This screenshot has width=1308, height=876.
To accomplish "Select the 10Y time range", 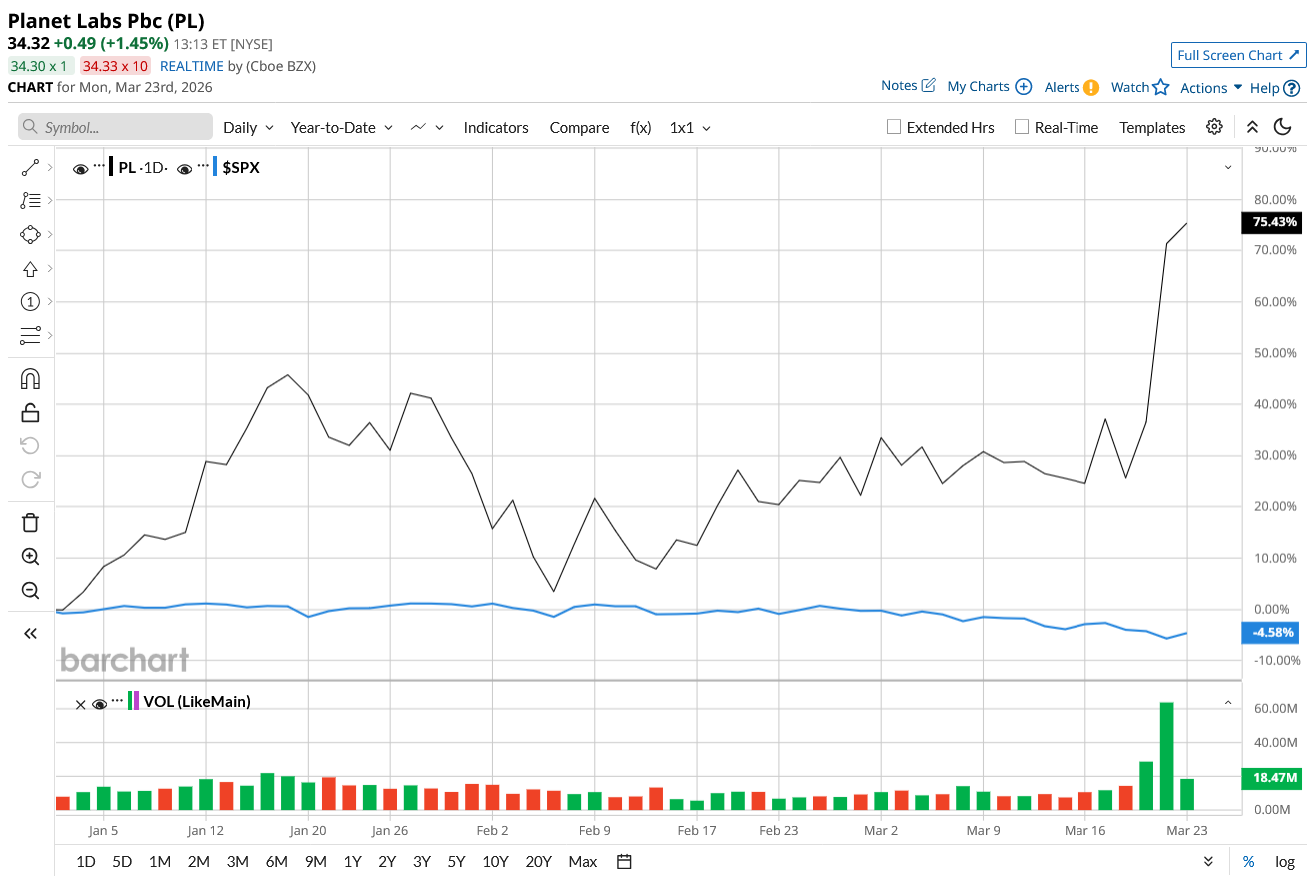I will [x=495, y=861].
